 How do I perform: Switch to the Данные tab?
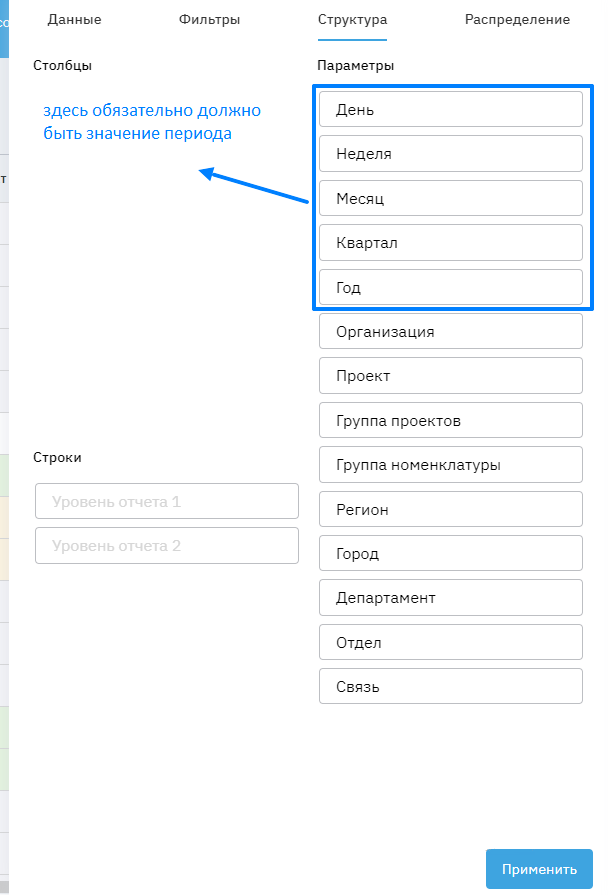(x=74, y=19)
